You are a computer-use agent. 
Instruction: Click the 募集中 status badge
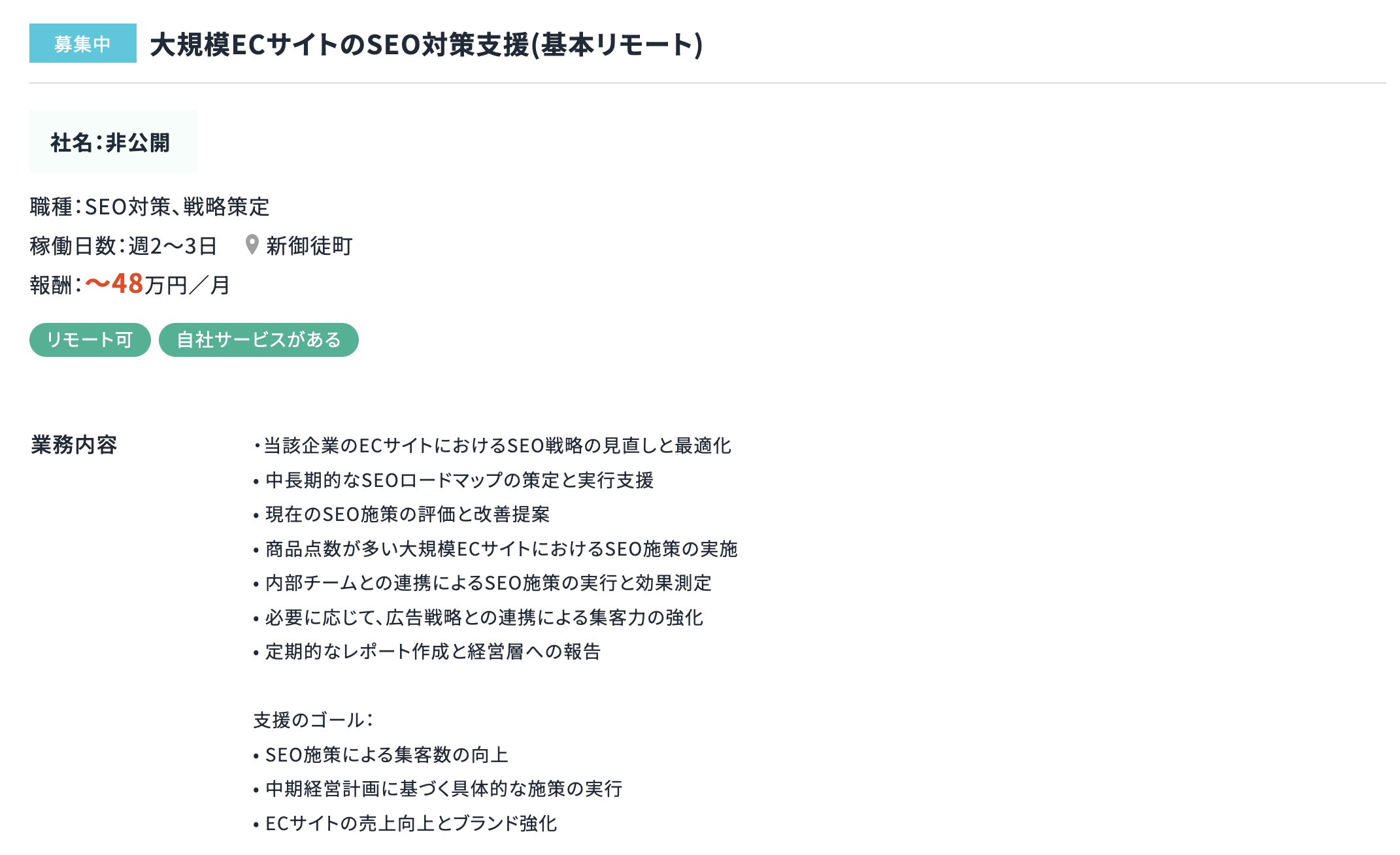83,43
